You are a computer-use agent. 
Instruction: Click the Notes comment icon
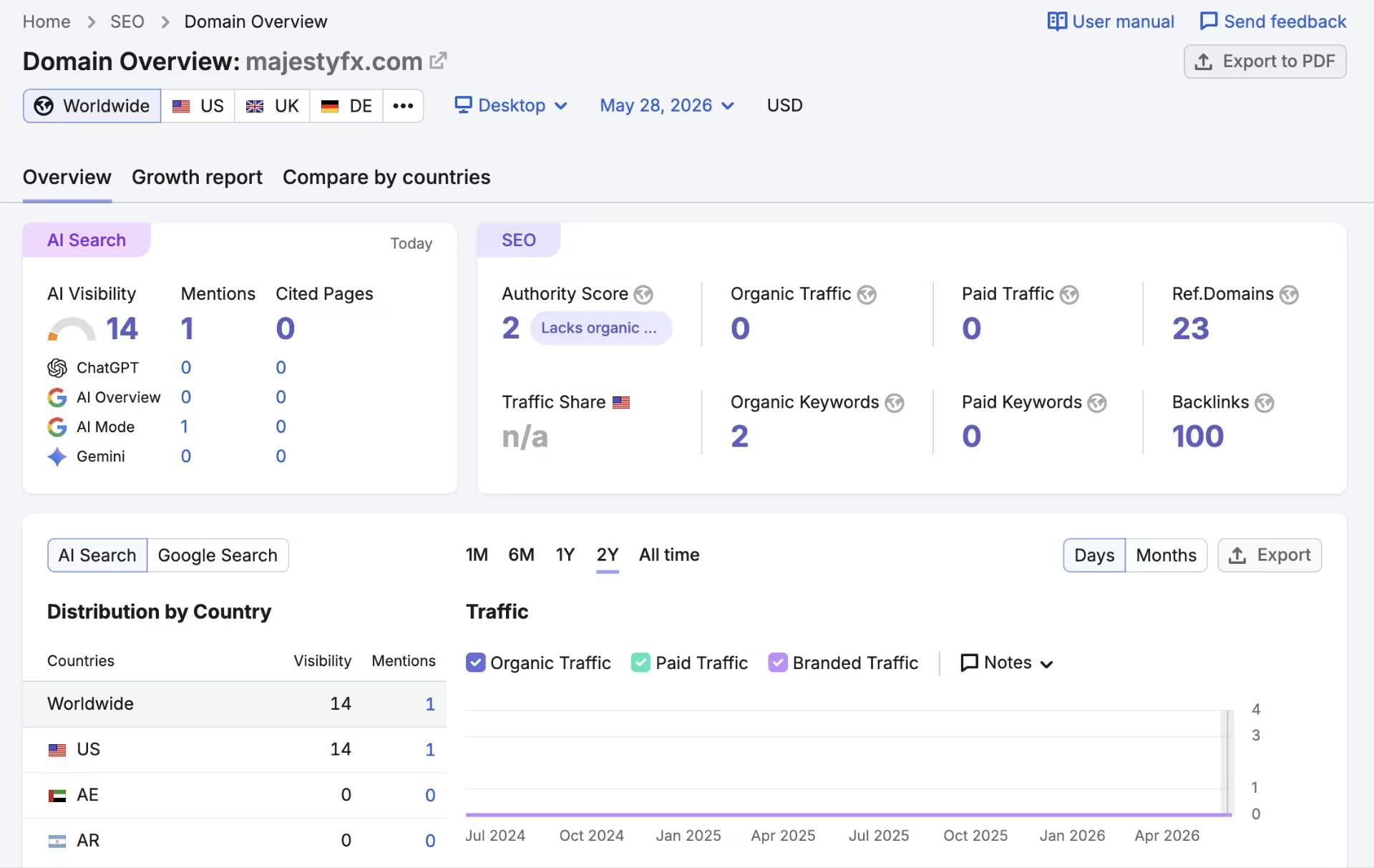click(969, 663)
